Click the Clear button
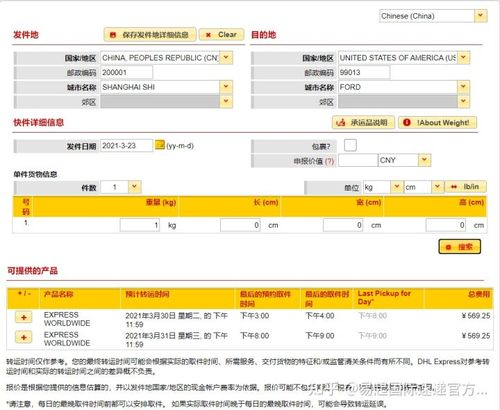The image size is (500, 410). coord(222,35)
